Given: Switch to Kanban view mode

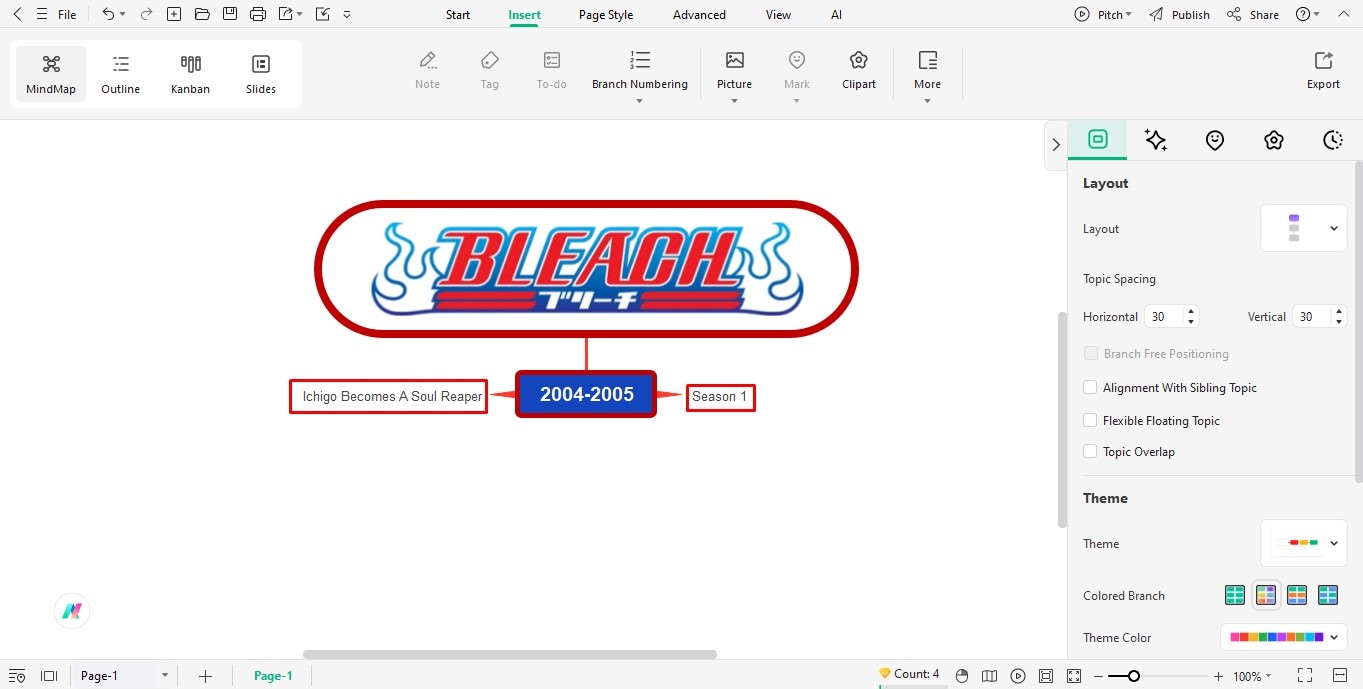Looking at the screenshot, I should pyautogui.click(x=190, y=73).
